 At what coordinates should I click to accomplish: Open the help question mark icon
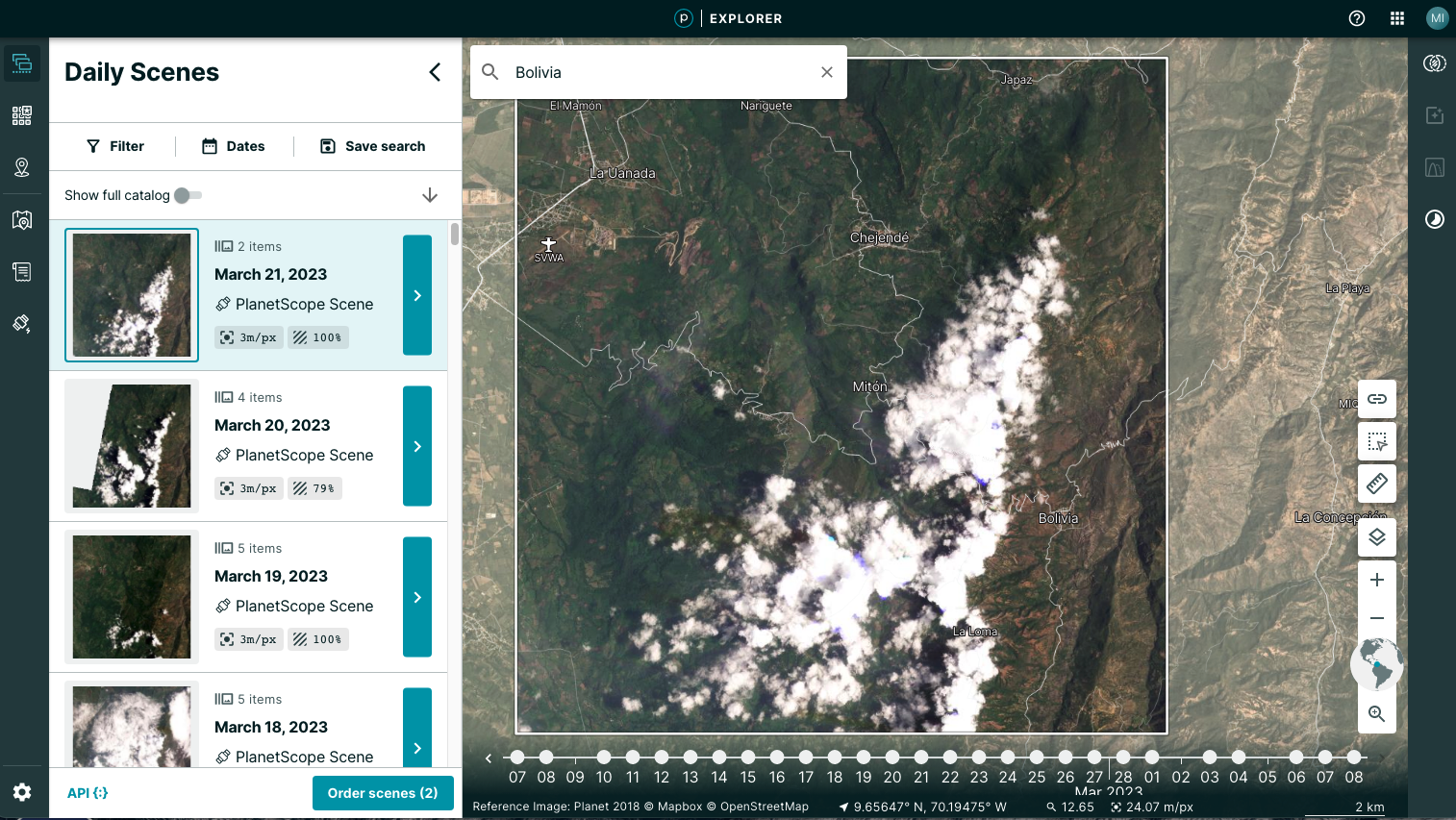[x=1356, y=18]
